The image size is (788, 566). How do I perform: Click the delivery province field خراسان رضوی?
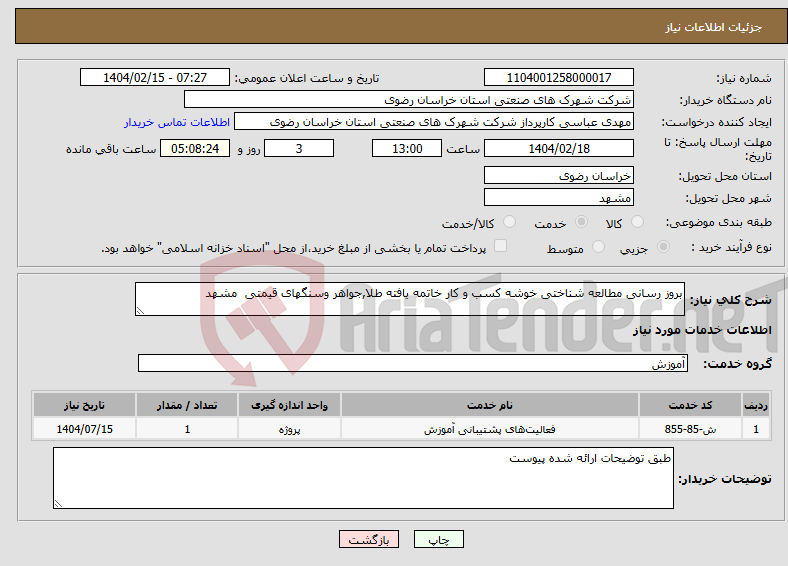click(558, 175)
